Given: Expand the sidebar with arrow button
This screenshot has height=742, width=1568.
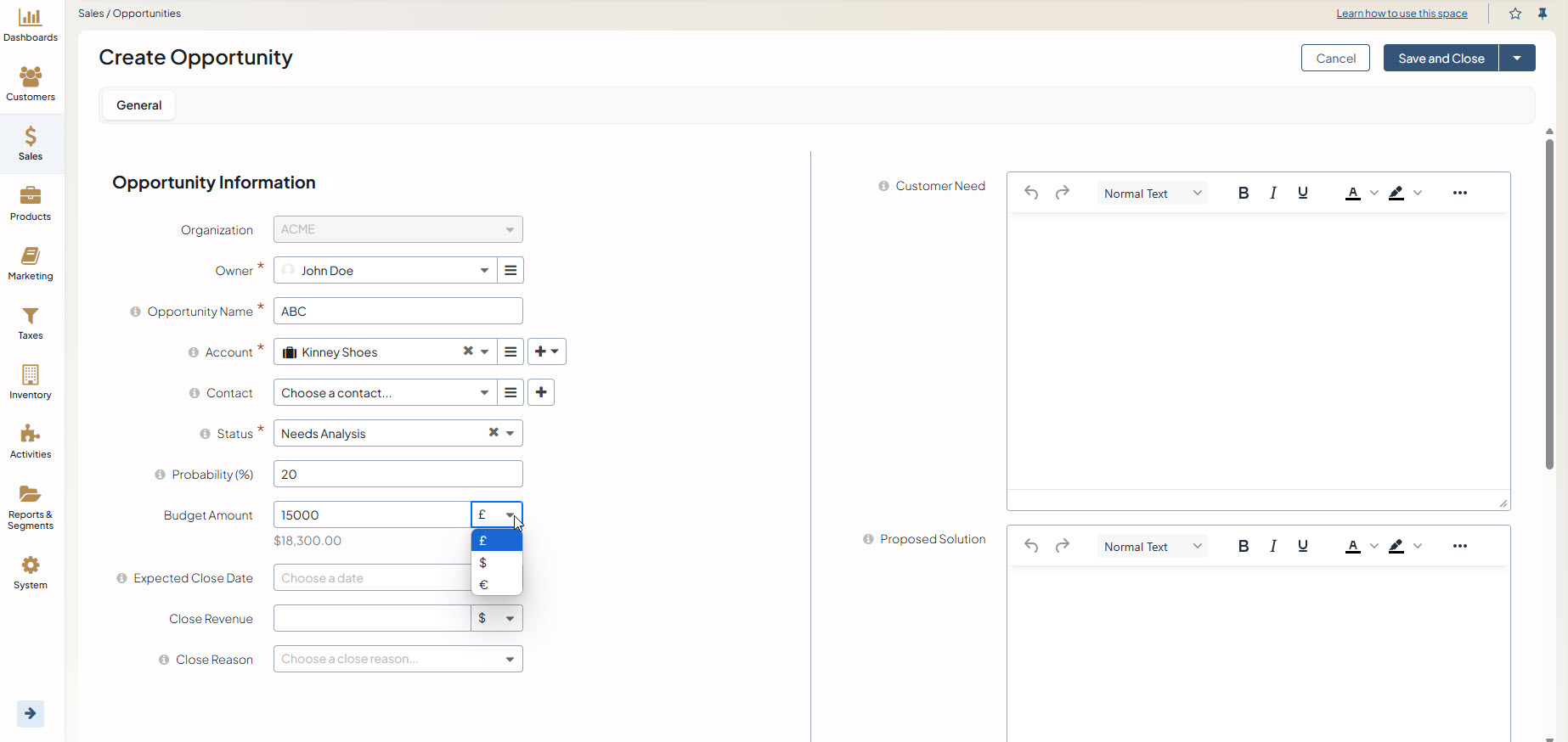Looking at the screenshot, I should click(x=31, y=713).
